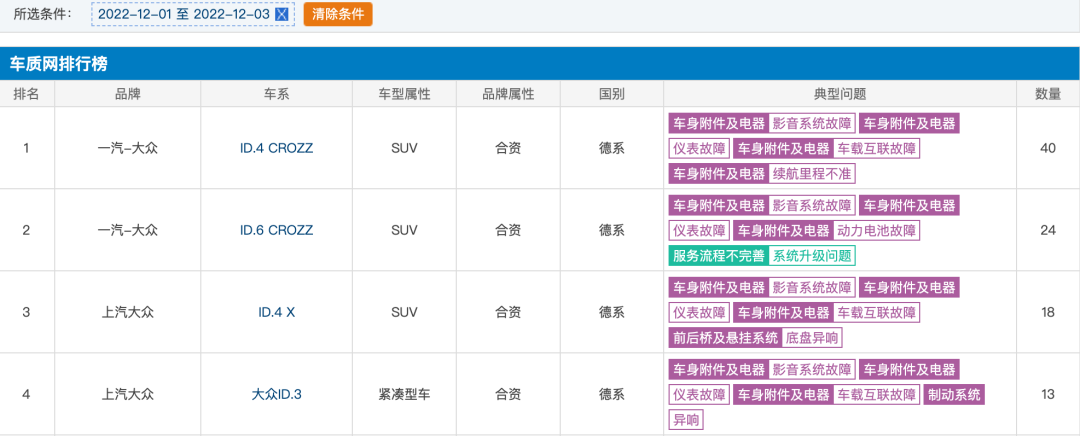The image size is (1080, 436).
Task: Click the 合资 cell in the ID.4 X row
Action: pos(508,312)
